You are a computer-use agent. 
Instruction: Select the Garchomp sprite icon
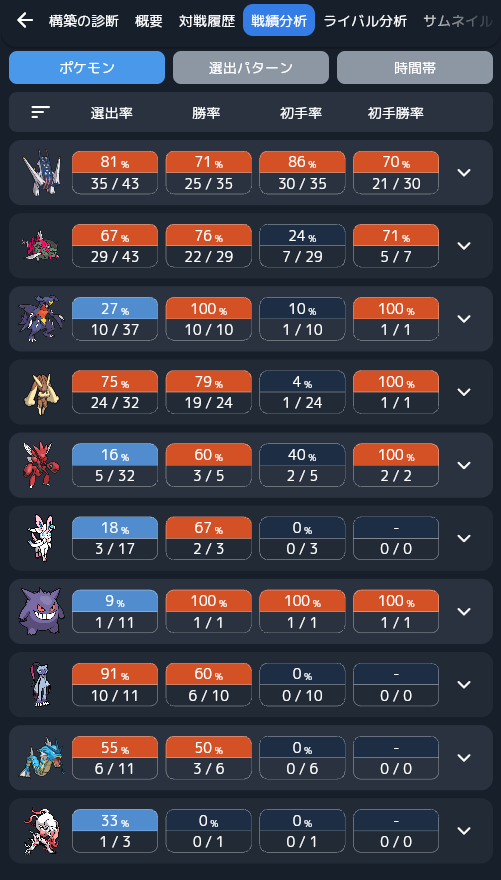42,319
